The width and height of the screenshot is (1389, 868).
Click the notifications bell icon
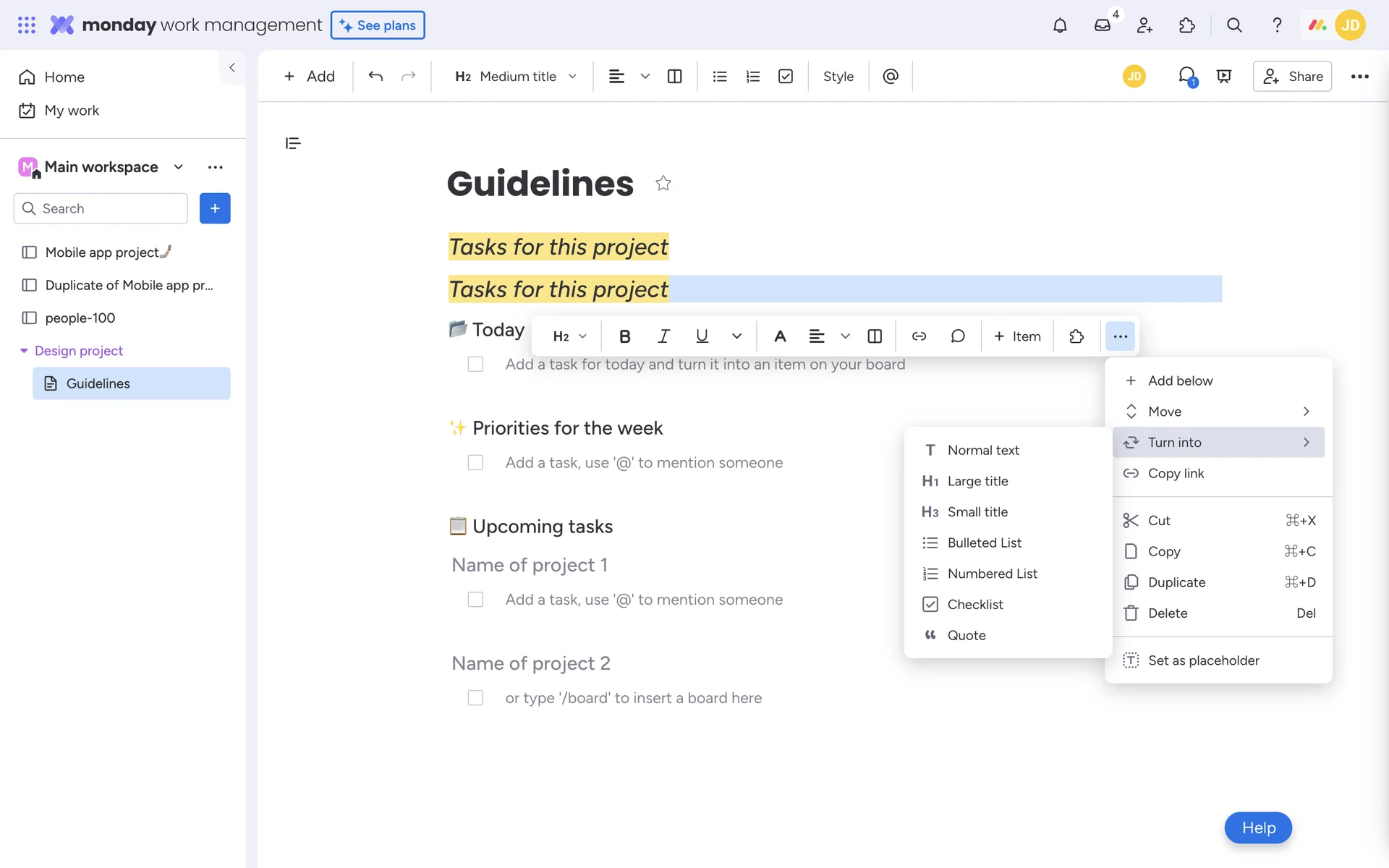(1059, 25)
